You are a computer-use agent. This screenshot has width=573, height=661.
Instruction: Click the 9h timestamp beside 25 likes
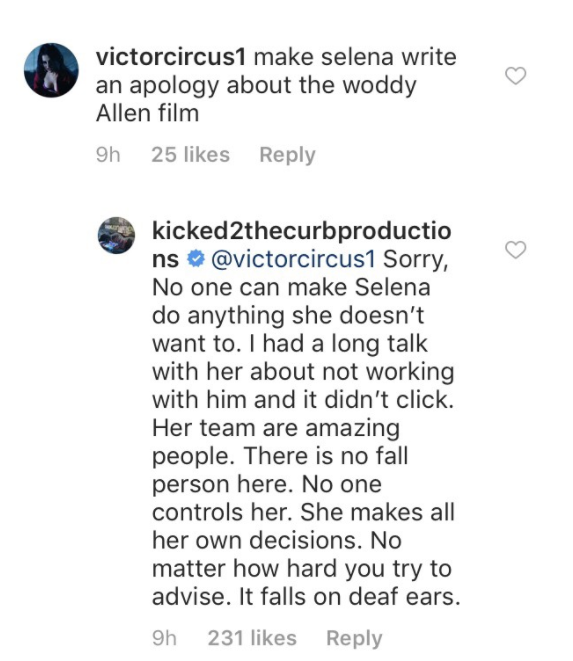[x=108, y=155]
